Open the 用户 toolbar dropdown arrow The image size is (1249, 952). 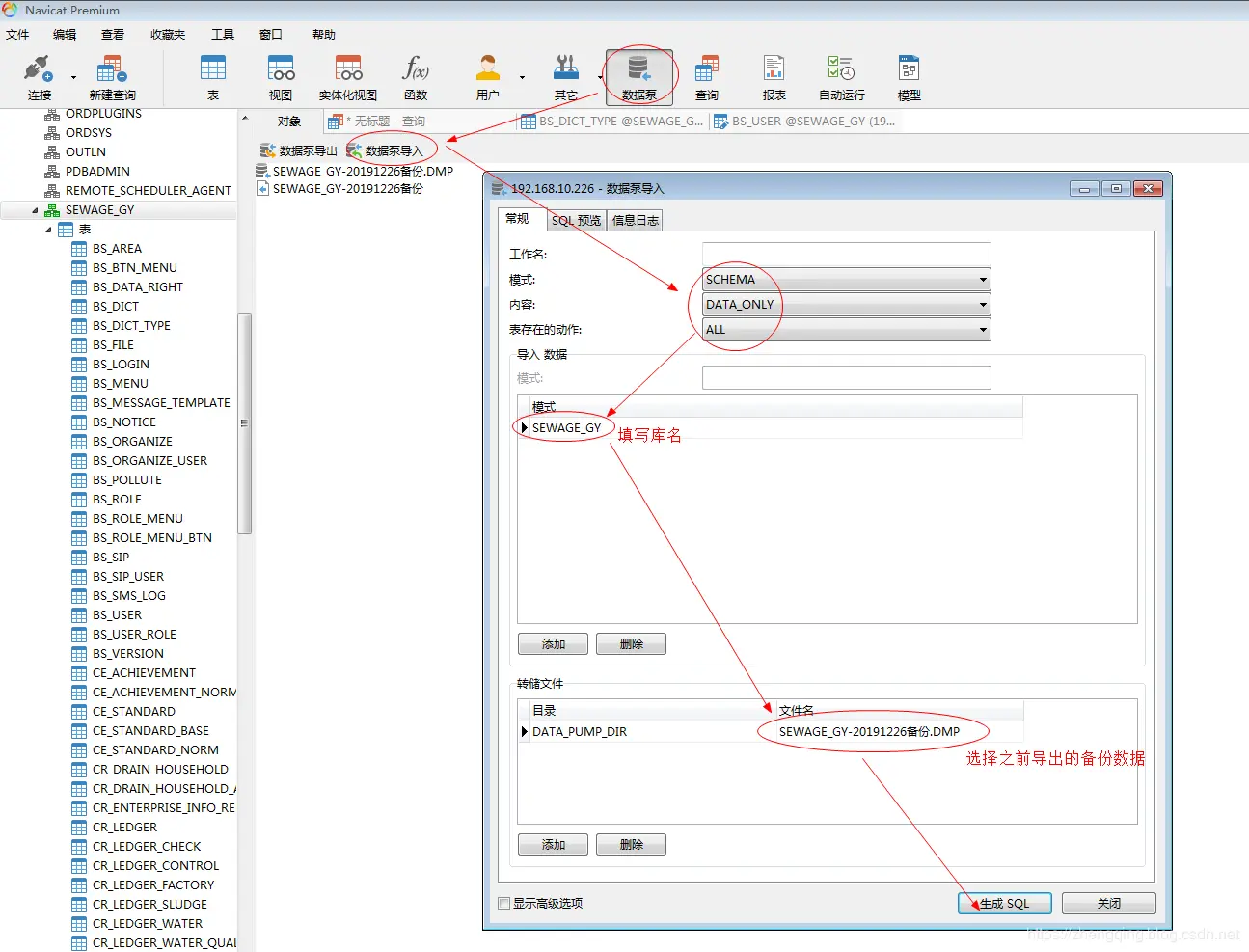coord(522,77)
